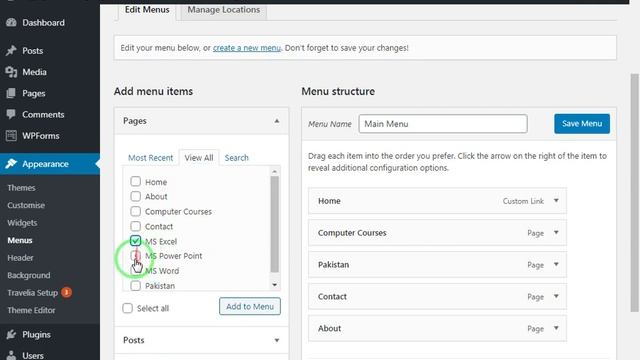
Task: Click the Save Menu button
Action: (x=582, y=124)
